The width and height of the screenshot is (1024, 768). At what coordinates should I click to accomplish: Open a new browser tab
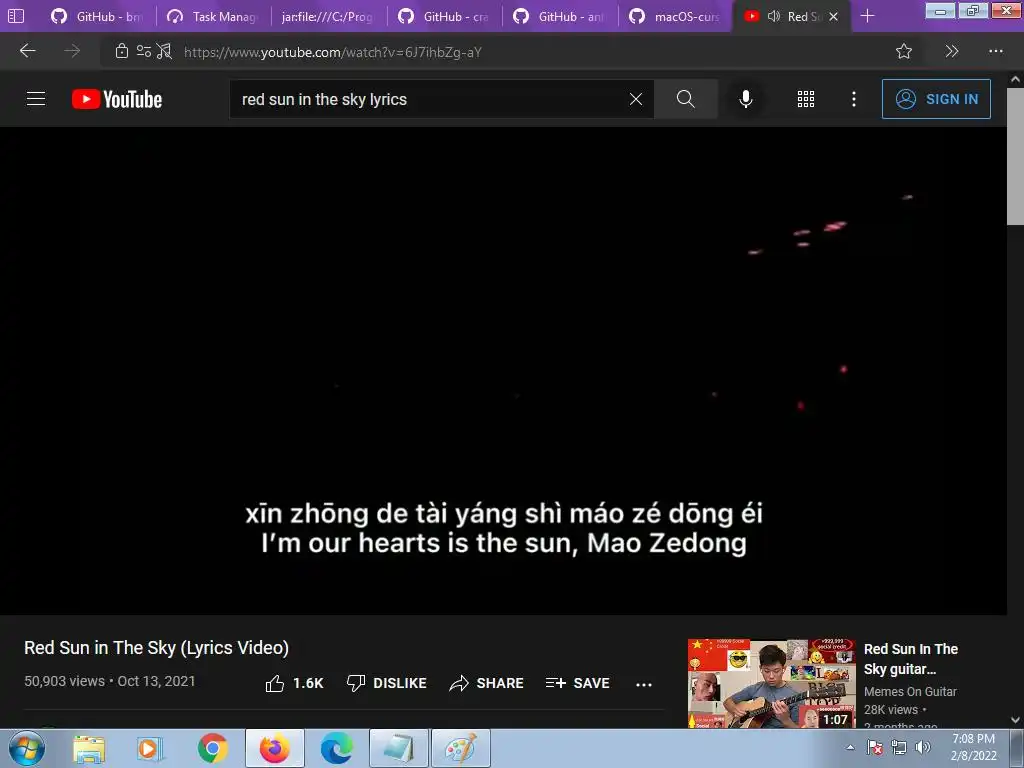coord(867,16)
